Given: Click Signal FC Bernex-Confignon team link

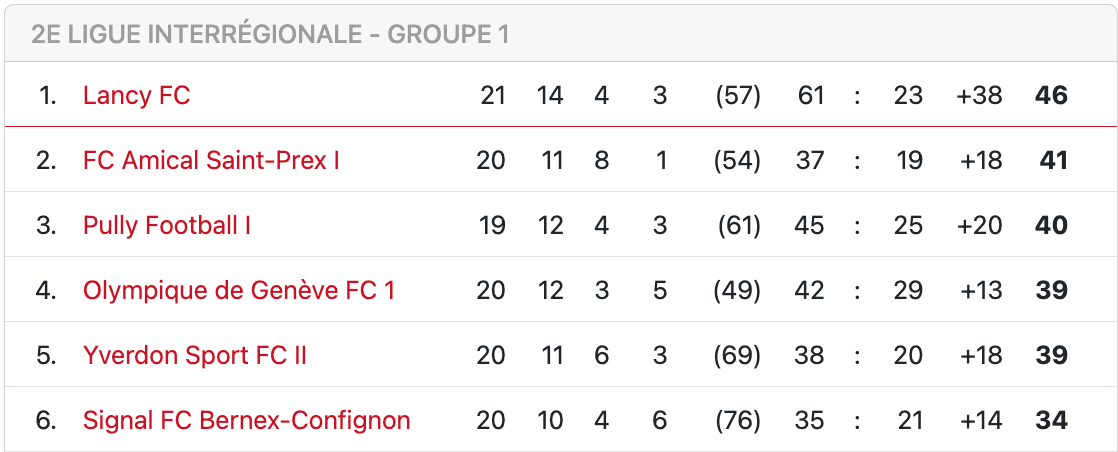Looking at the screenshot, I should pos(247,421).
